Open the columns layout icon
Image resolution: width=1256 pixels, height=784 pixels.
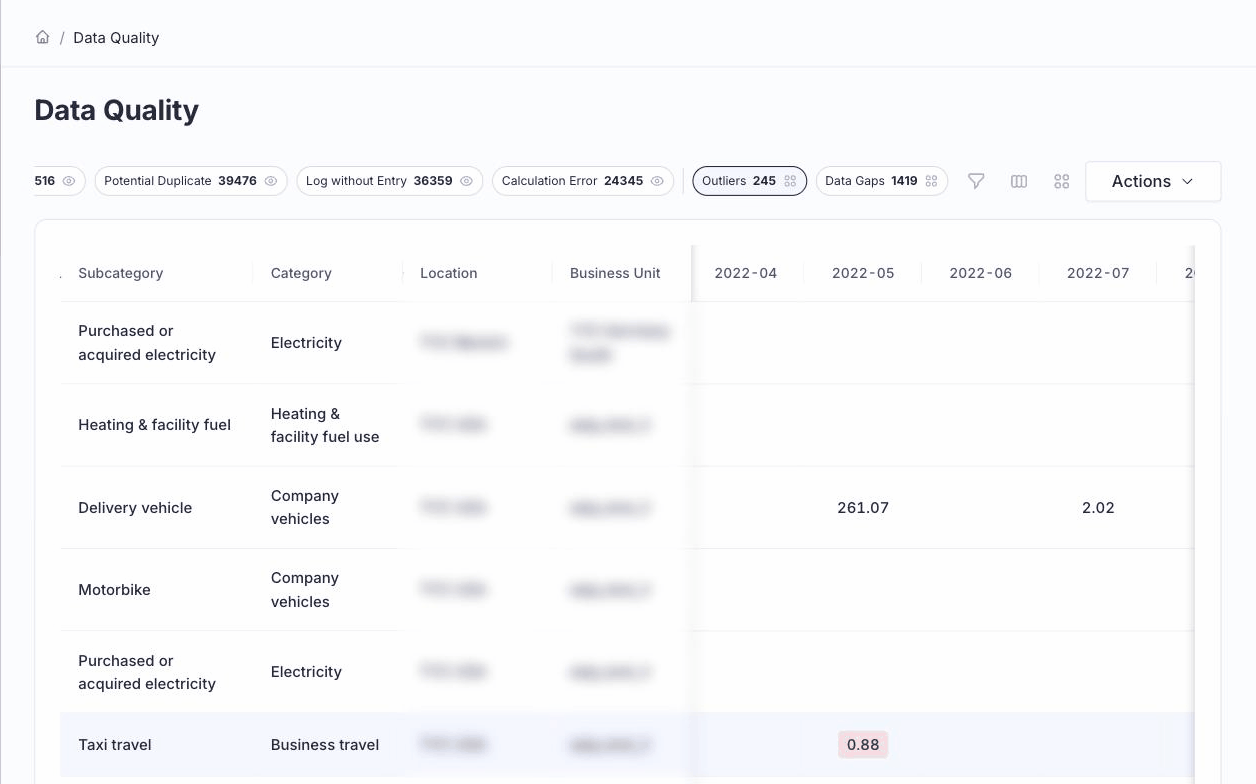(x=1019, y=181)
